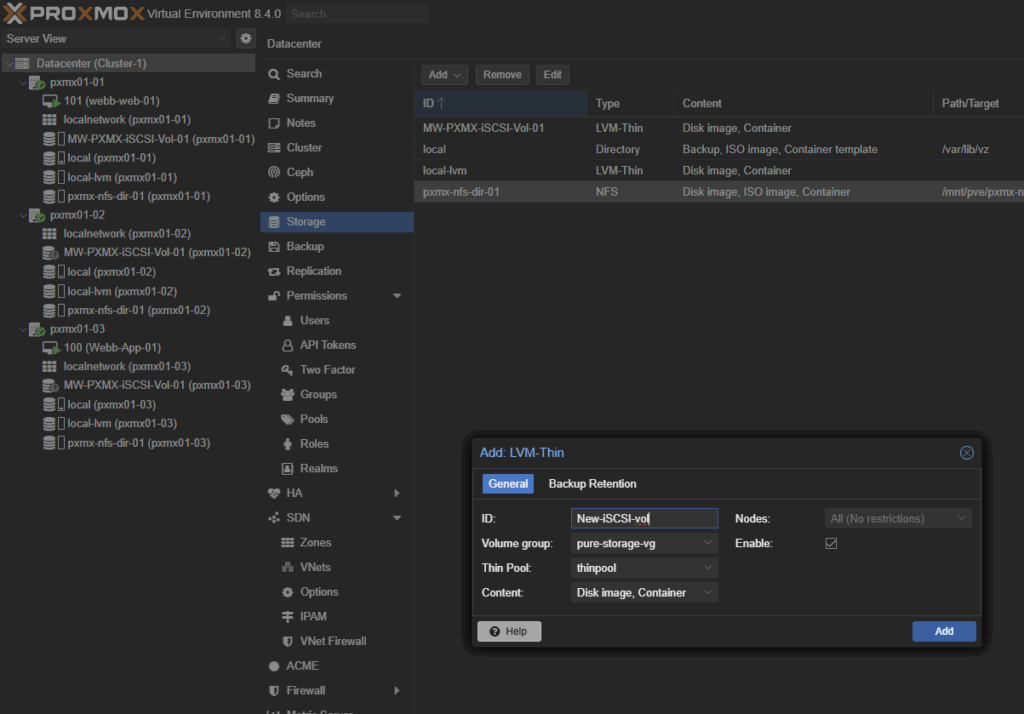Click the Cluster server icon

[x=274, y=148]
